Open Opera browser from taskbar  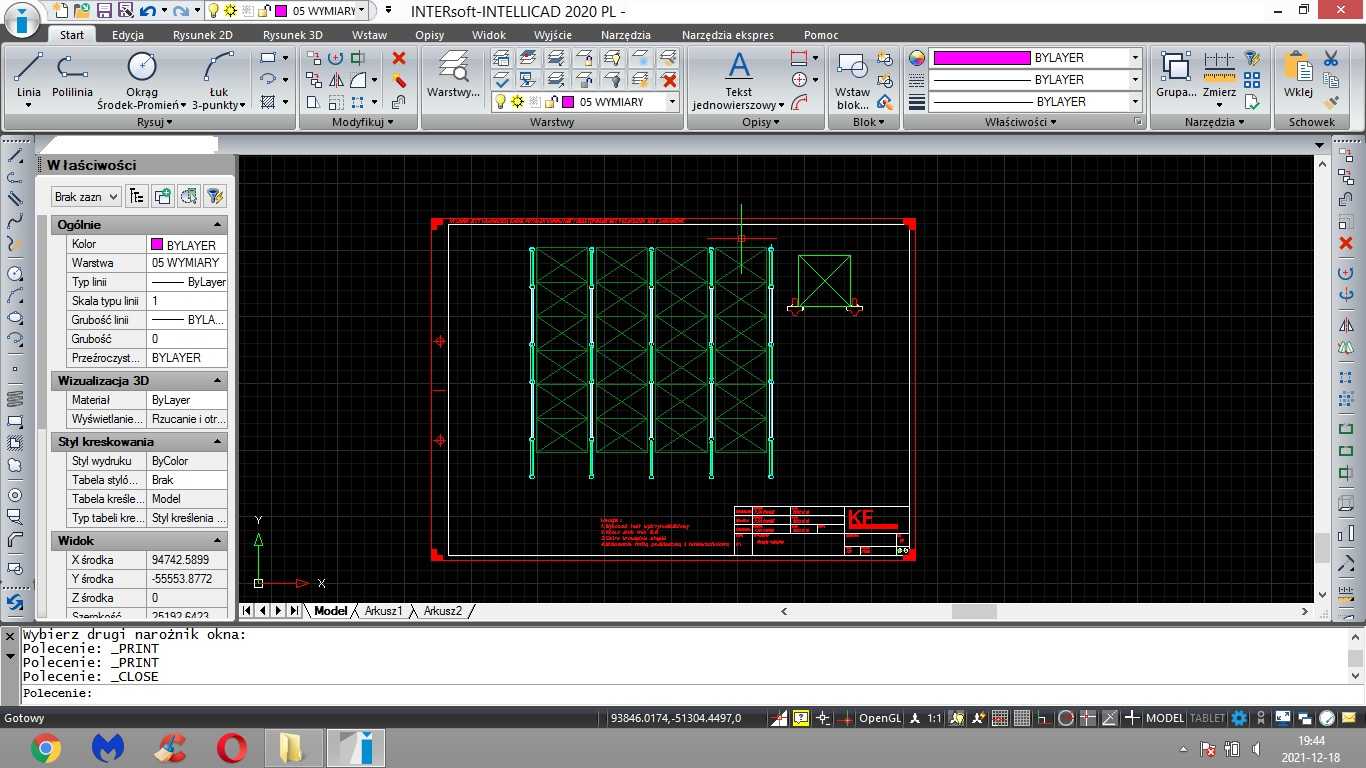(x=231, y=747)
